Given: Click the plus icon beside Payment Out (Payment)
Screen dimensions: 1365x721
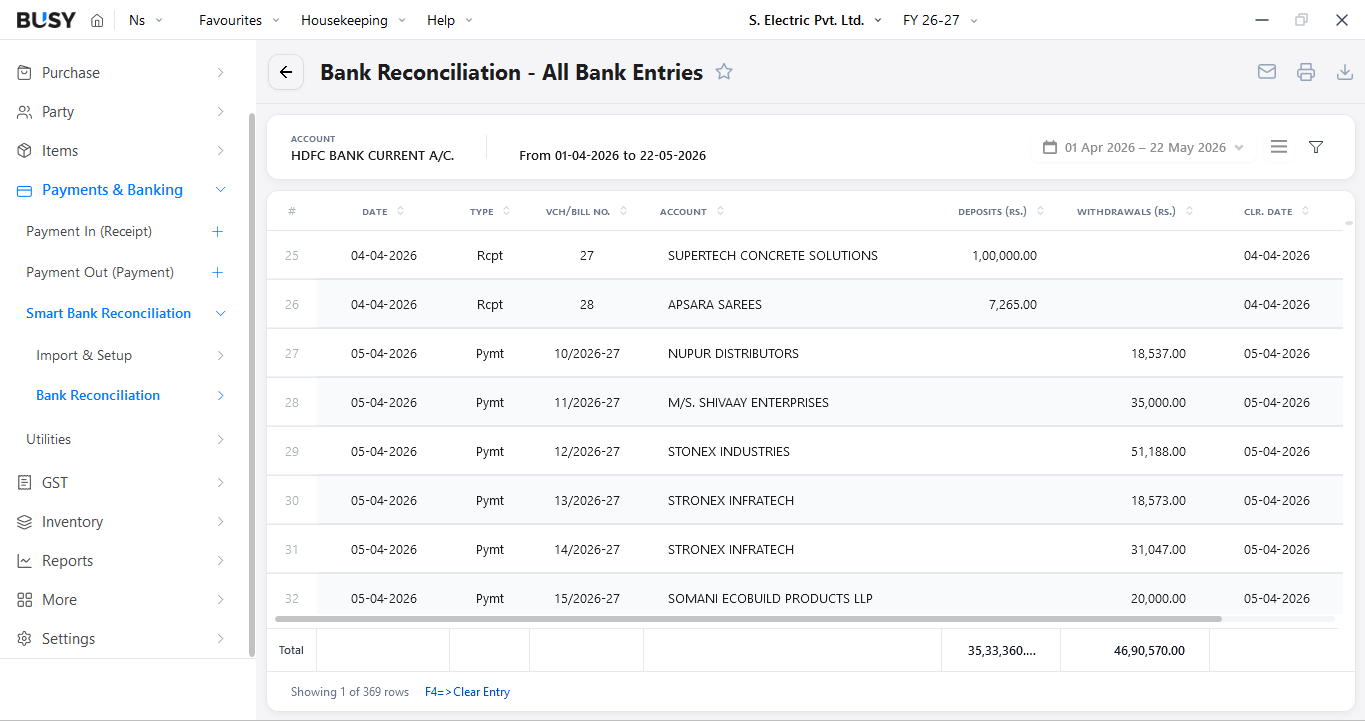Looking at the screenshot, I should coord(218,272).
